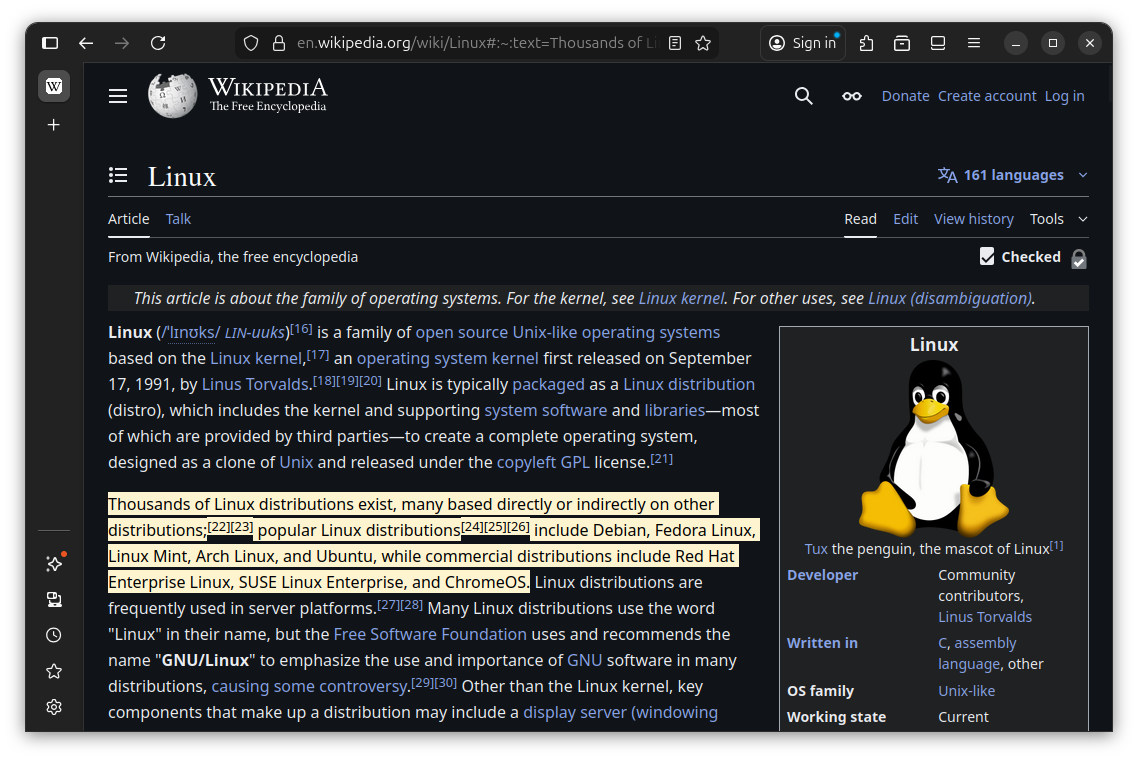1138x760 pixels.
Task: Open browsing history clock in the sidebar
Action: pos(53,634)
